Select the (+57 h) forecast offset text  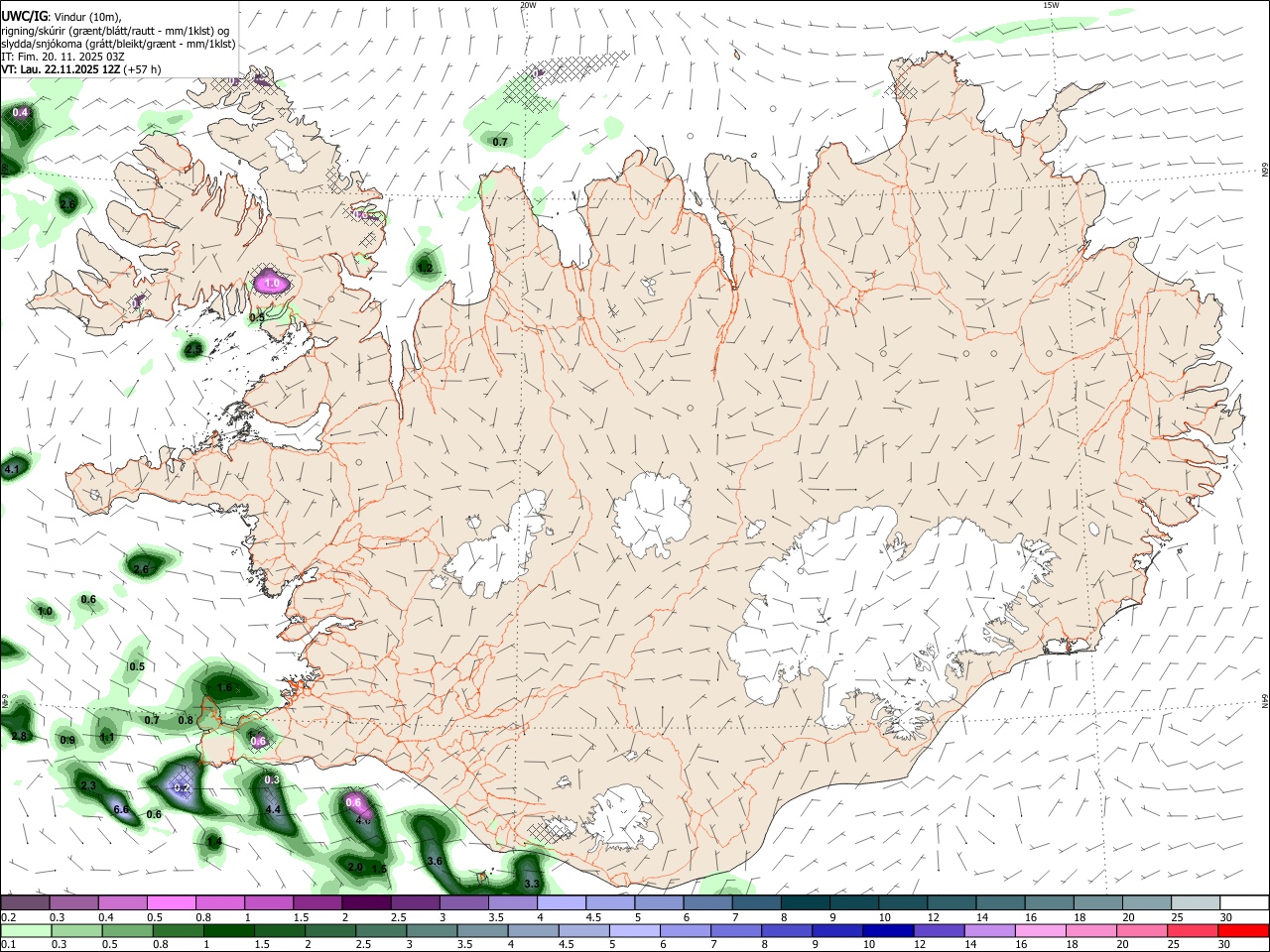(143, 69)
